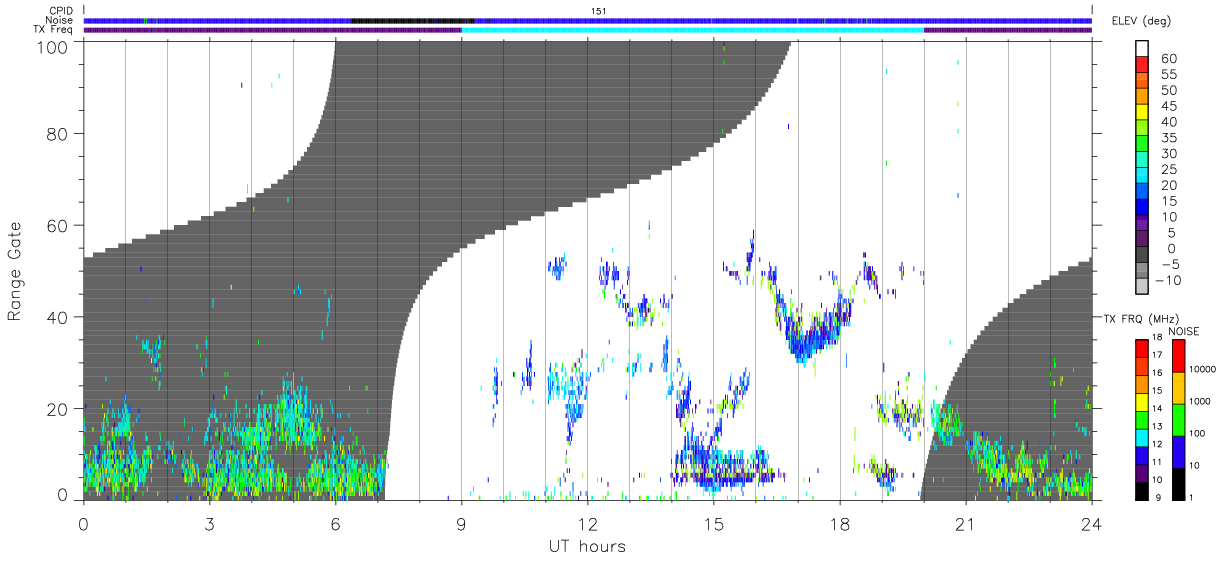The image size is (1228, 567).
Task: Pick the black swatch of the NOISE bar
Action: click(1179, 483)
